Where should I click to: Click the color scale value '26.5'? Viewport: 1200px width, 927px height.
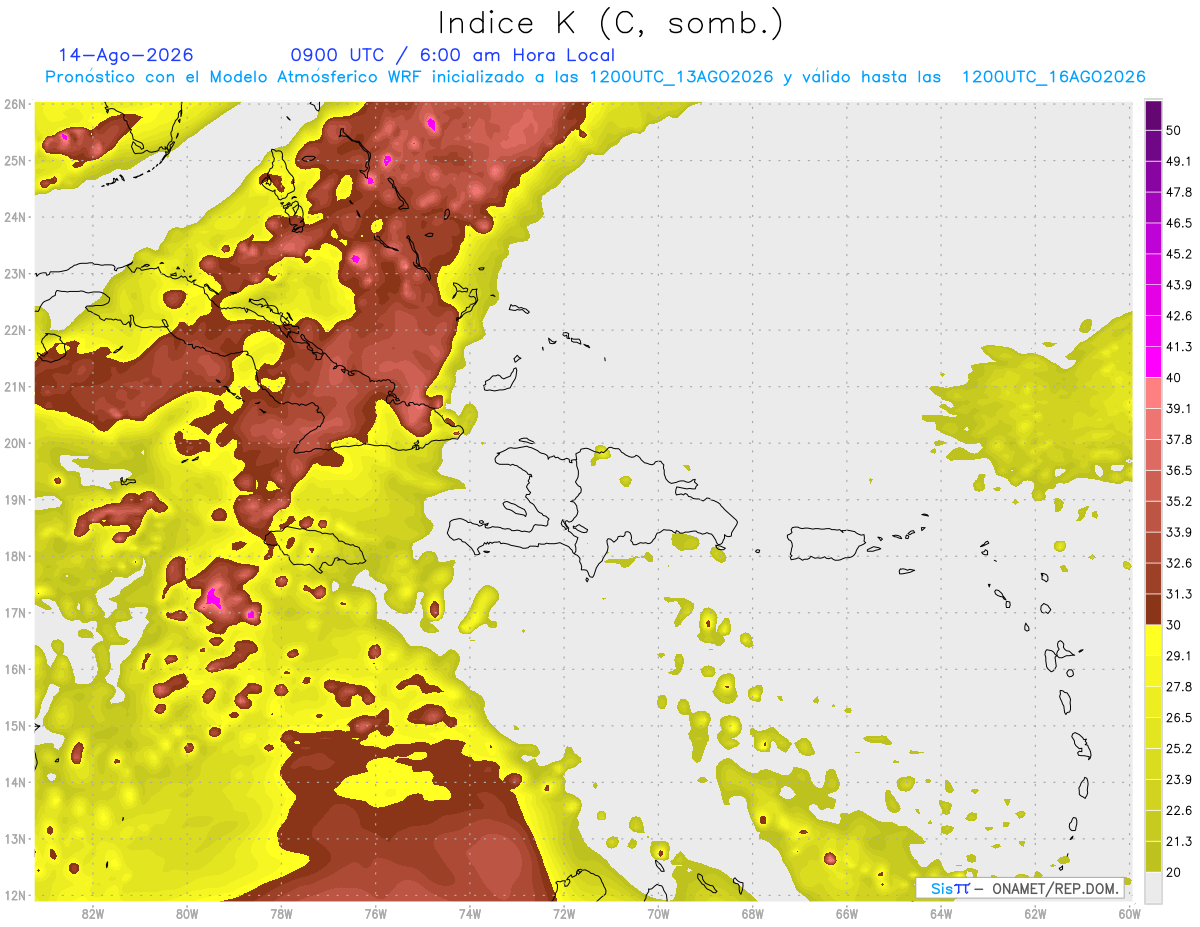(x=1180, y=718)
